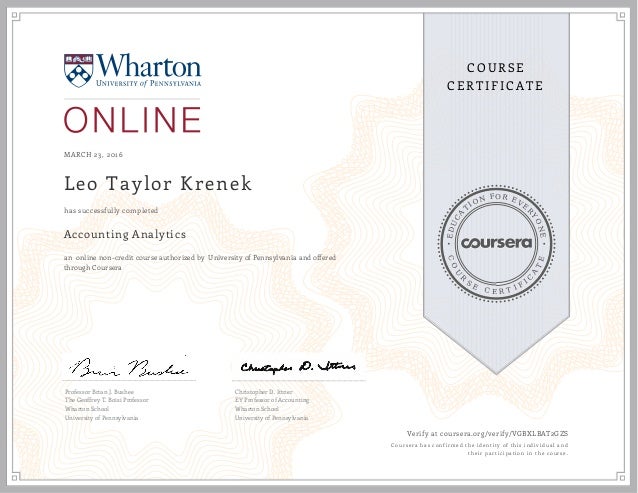Click Christopher D. Ittner's signature
638x493 pixels.
point(298,367)
